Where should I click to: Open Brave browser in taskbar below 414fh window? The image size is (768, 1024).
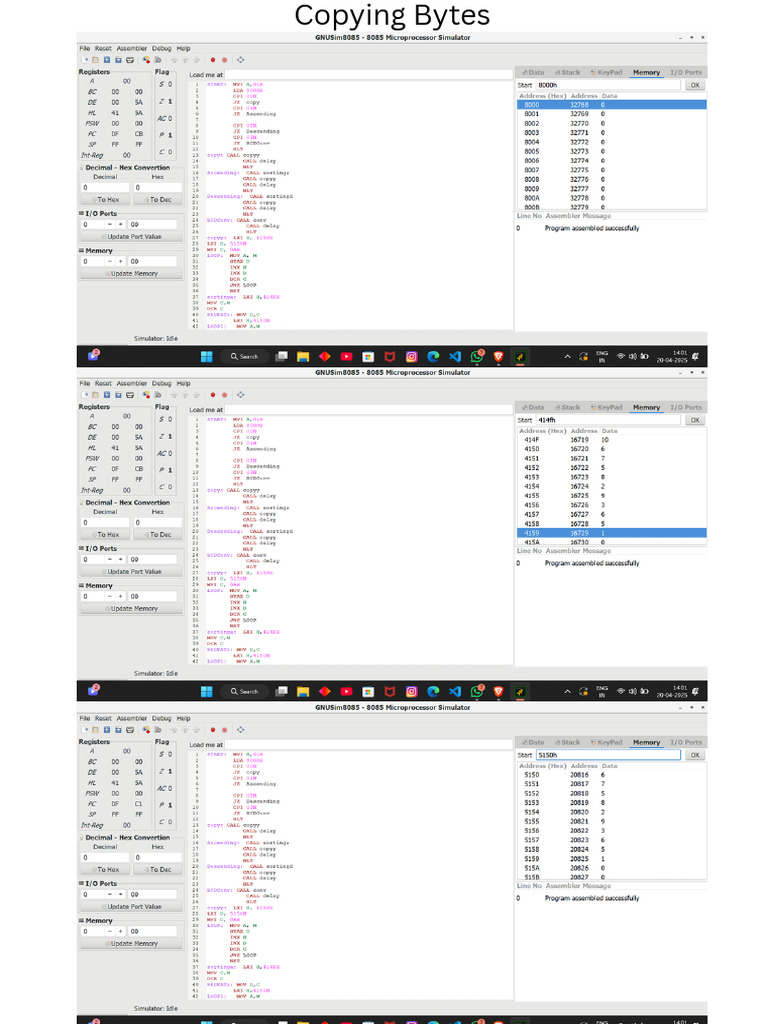click(x=498, y=692)
